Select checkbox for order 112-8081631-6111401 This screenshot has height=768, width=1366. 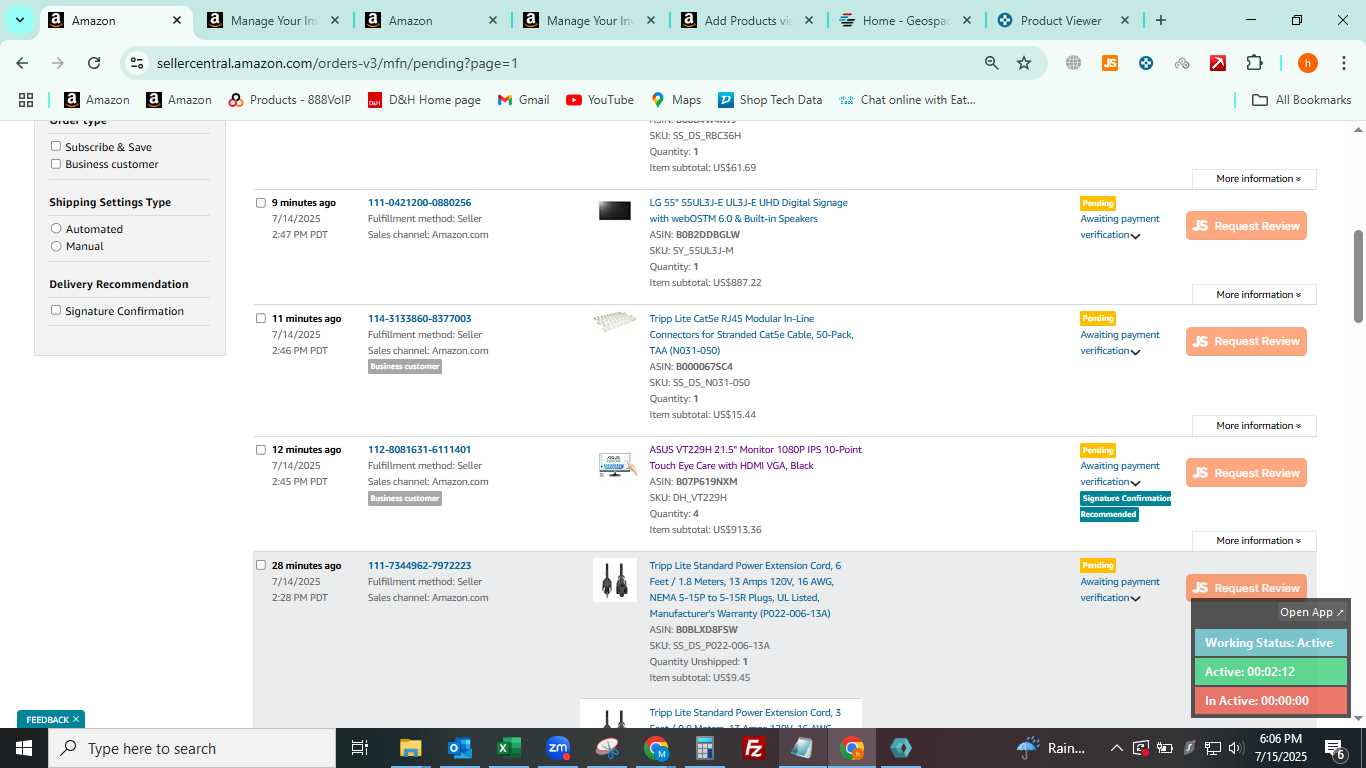click(261, 450)
